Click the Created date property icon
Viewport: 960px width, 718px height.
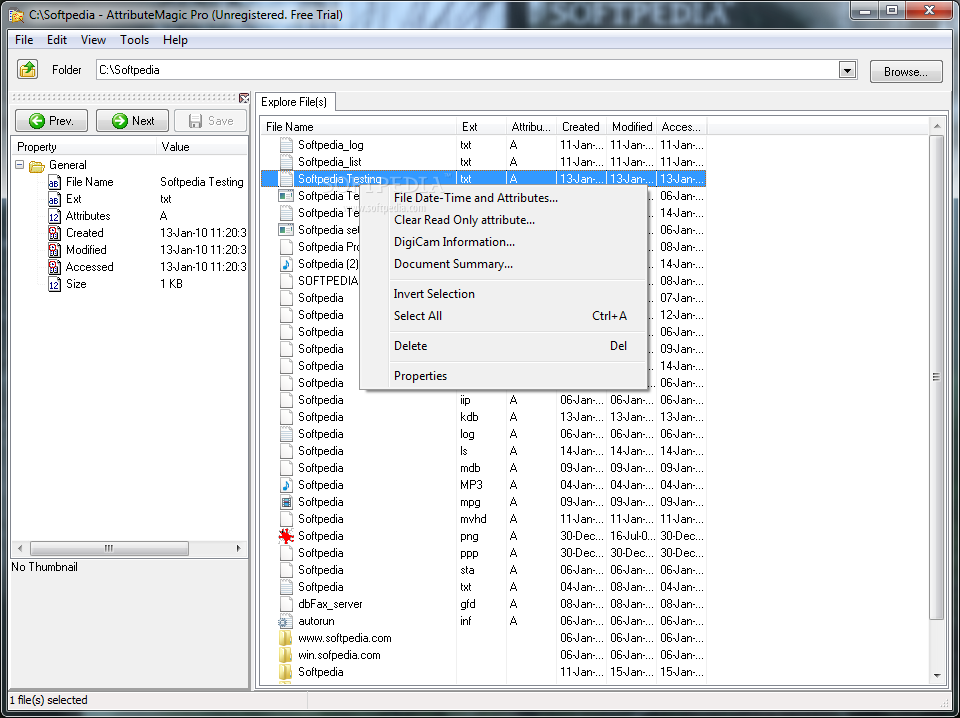point(54,233)
